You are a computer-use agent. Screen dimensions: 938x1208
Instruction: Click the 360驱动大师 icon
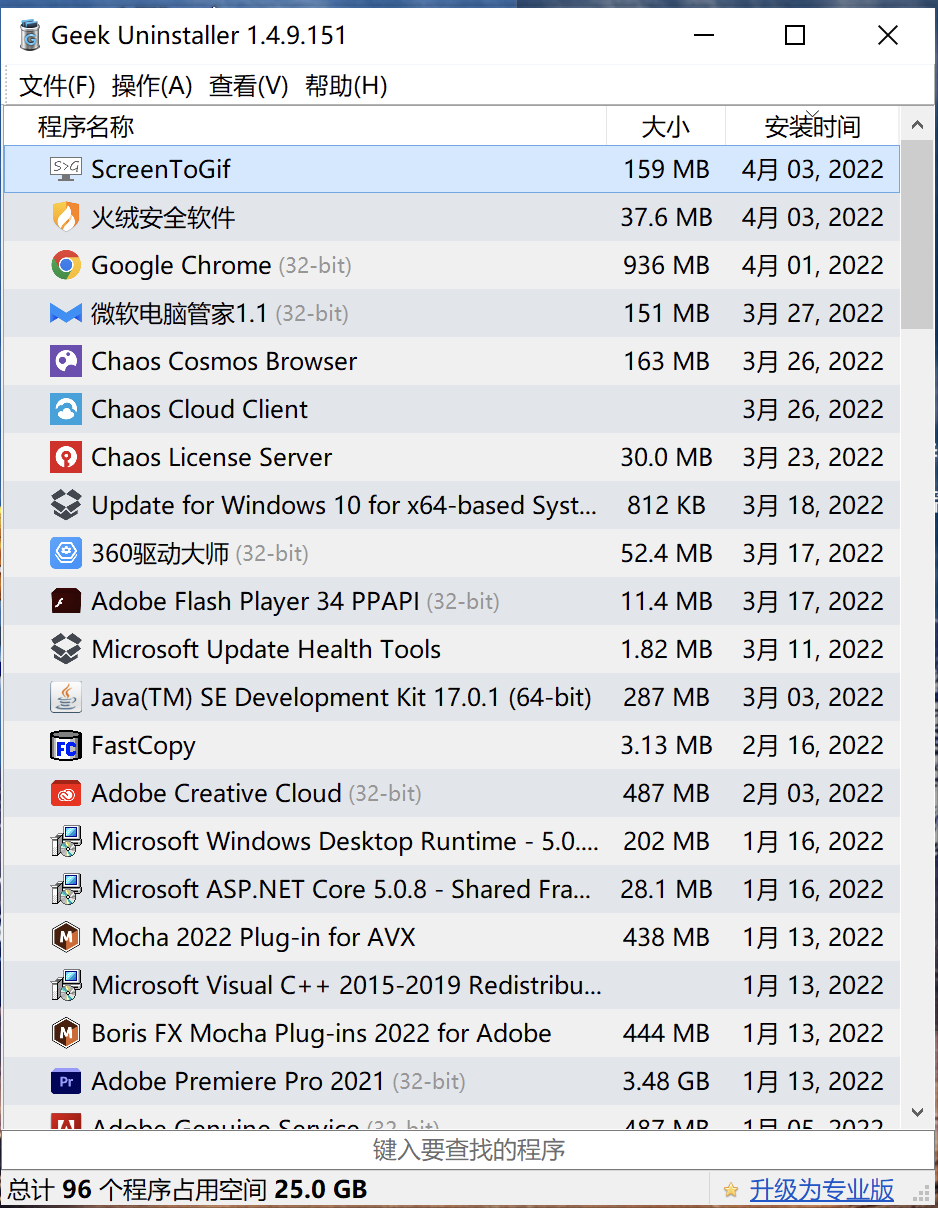pyautogui.click(x=66, y=553)
